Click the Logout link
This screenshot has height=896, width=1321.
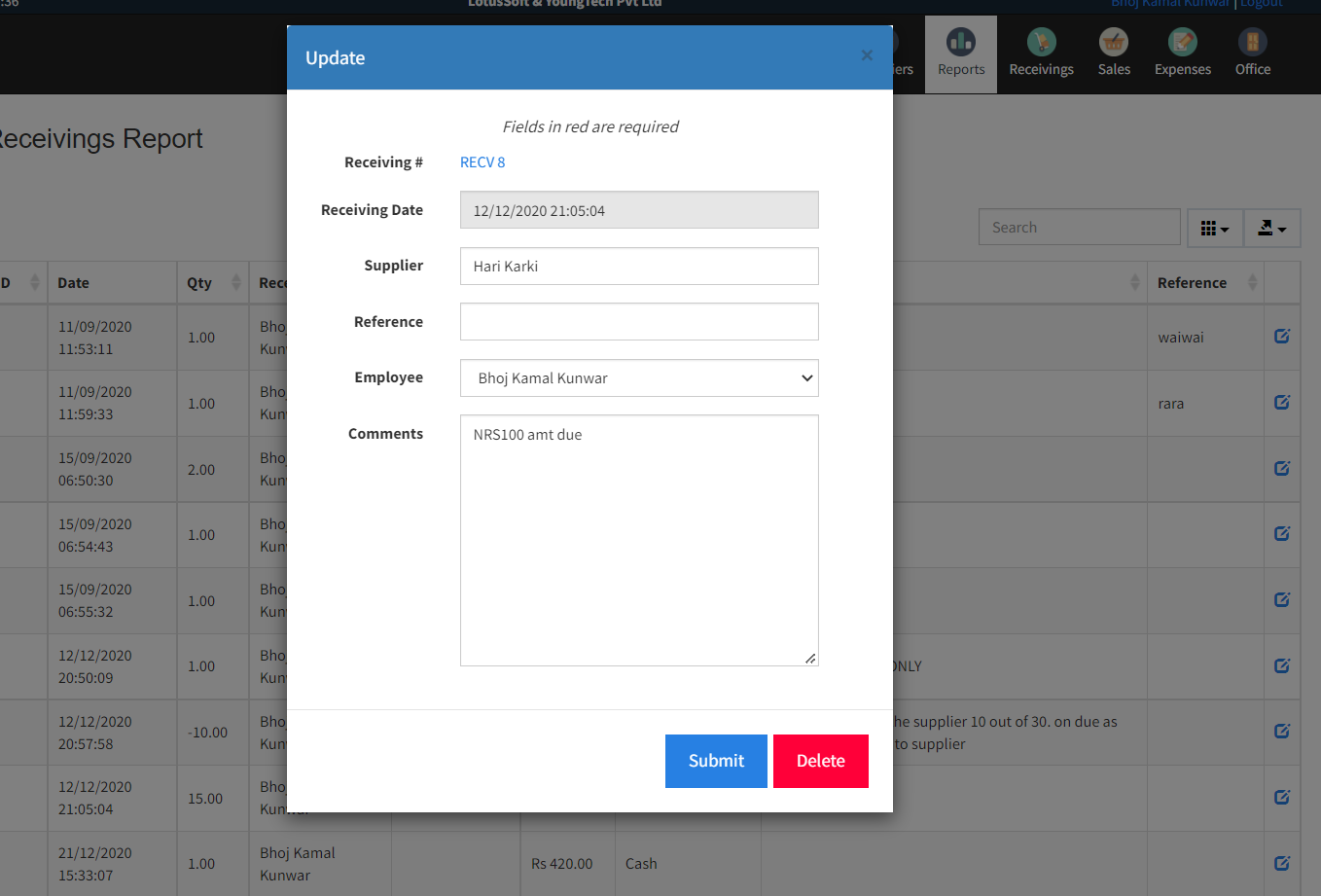[1262, 4]
